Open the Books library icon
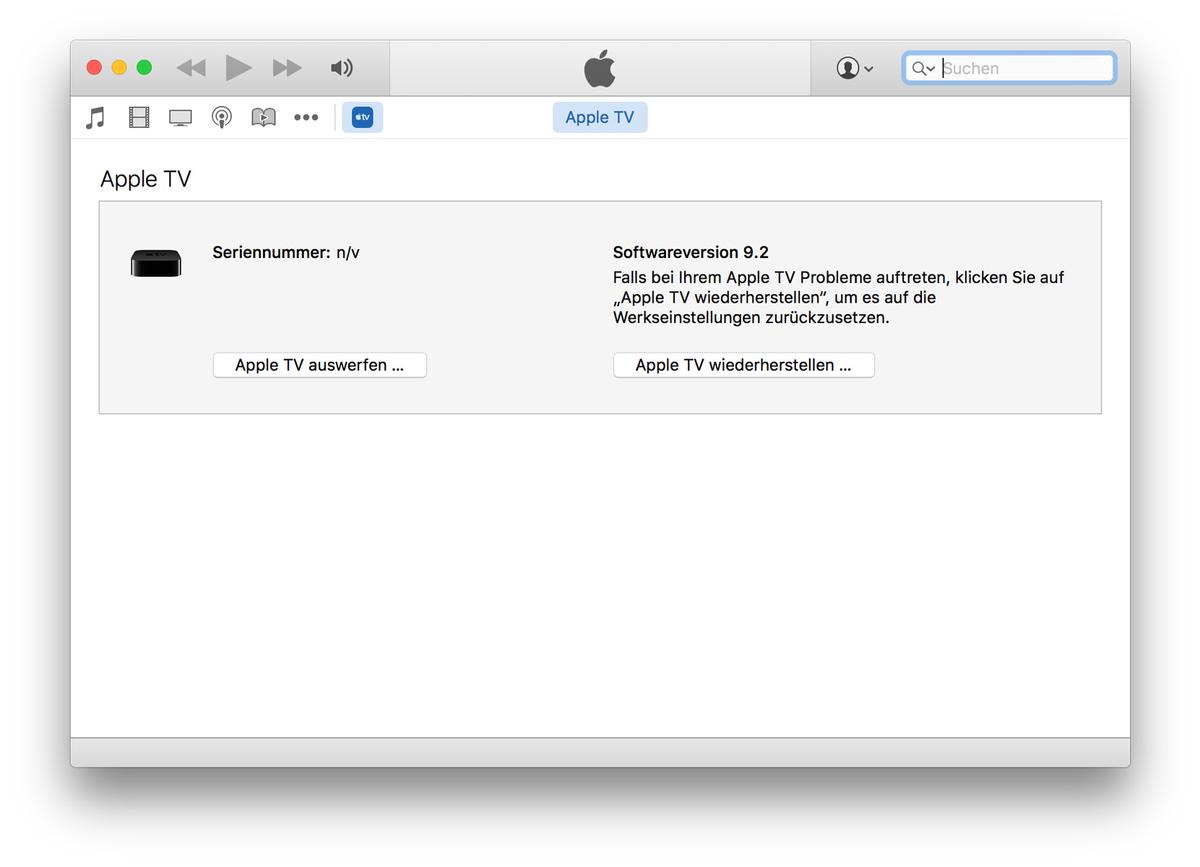The width and height of the screenshot is (1200, 867). [x=263, y=118]
